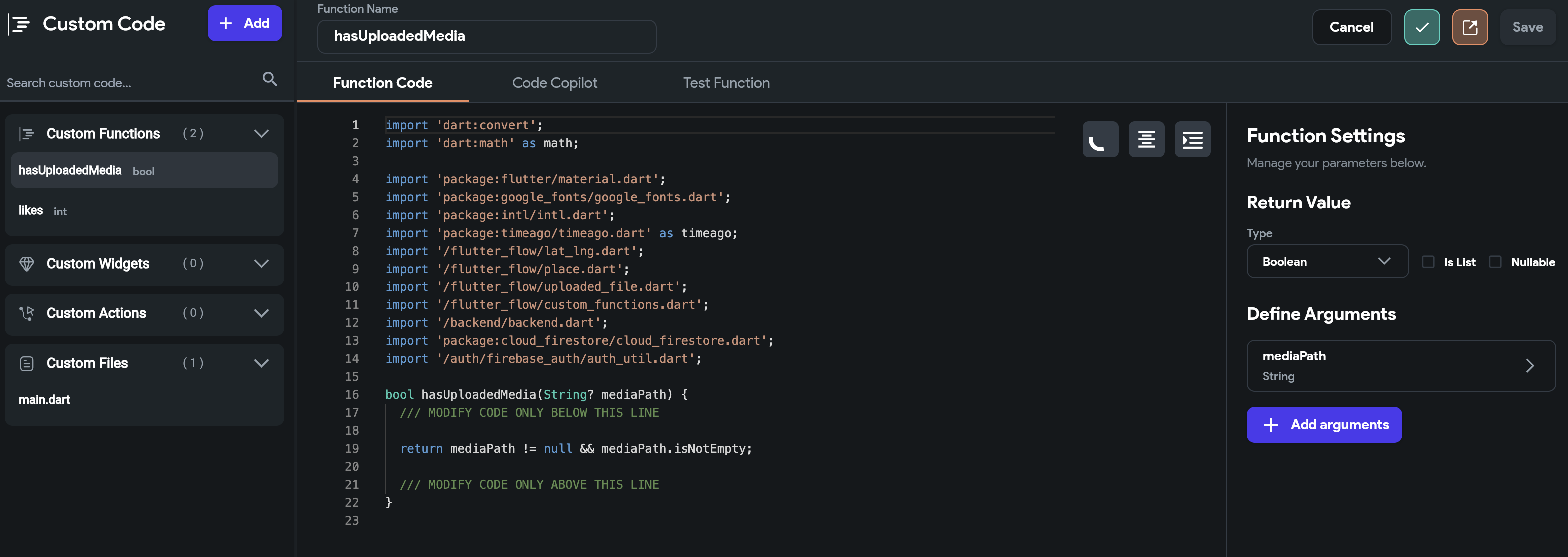Toggle the Nullable checkbox

tap(1495, 262)
